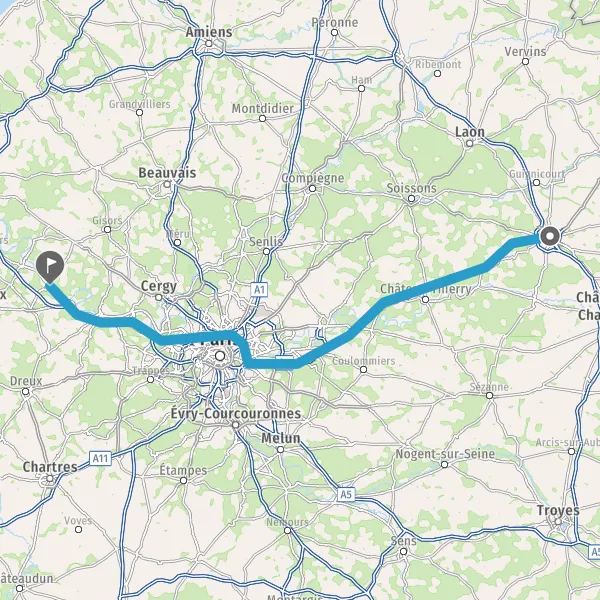The width and height of the screenshot is (600, 600).
Task: Click the Compiègne town marker
Action: pos(313,189)
